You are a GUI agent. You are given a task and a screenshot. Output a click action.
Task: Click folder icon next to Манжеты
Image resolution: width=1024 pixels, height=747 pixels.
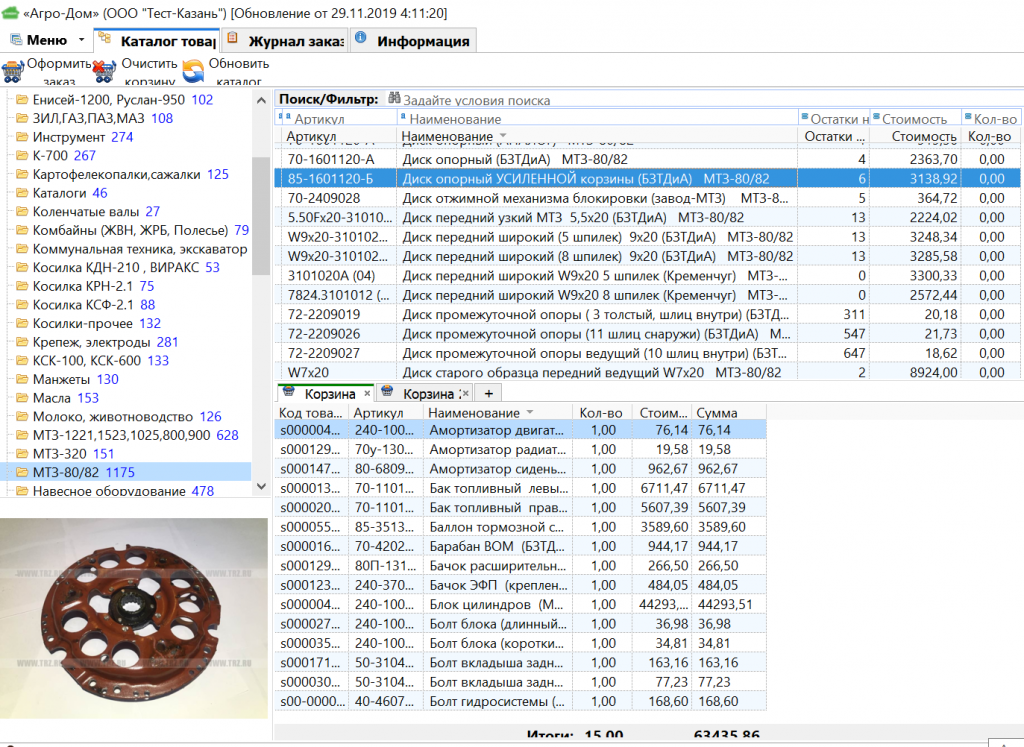point(22,379)
